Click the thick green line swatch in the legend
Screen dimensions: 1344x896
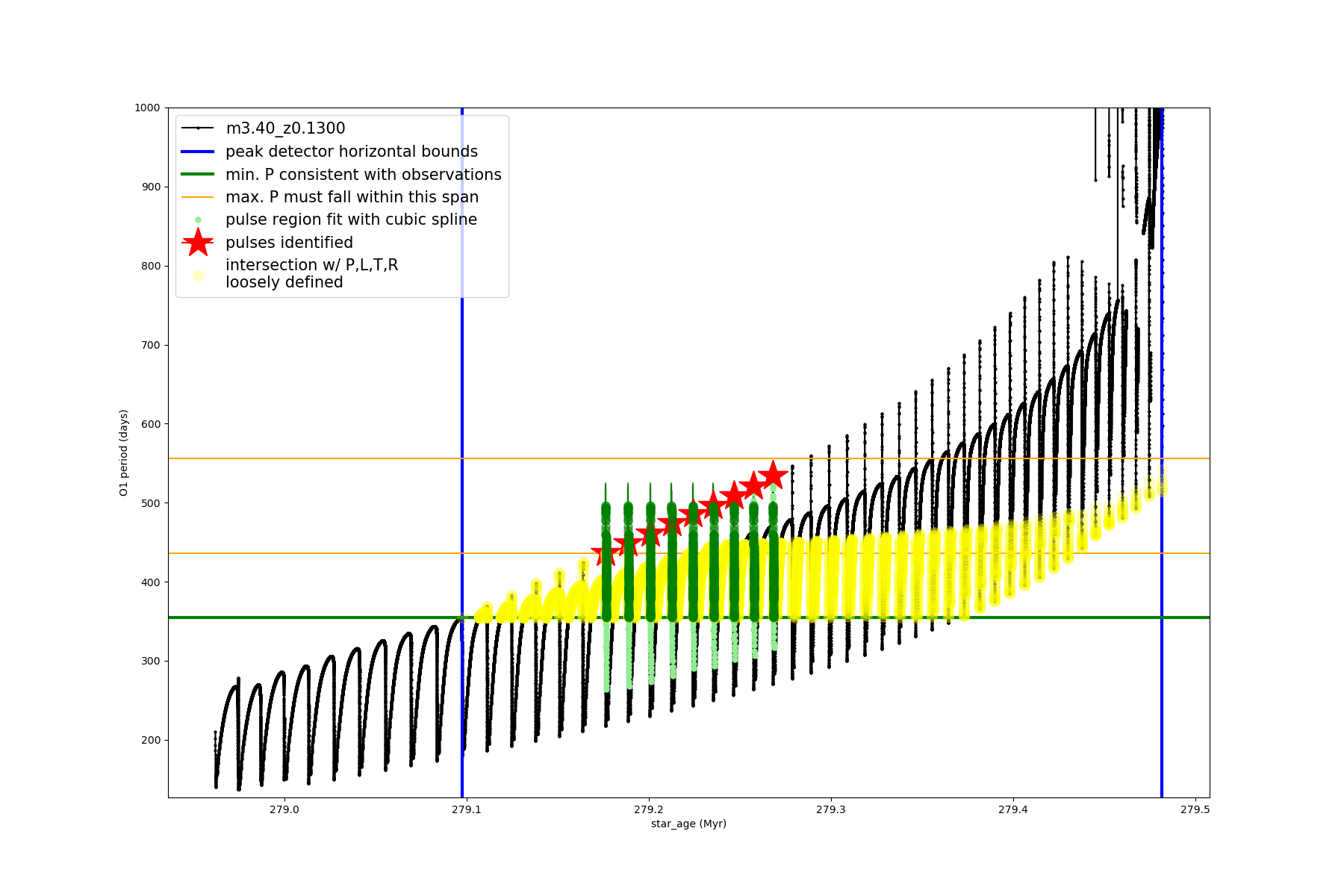point(198,175)
